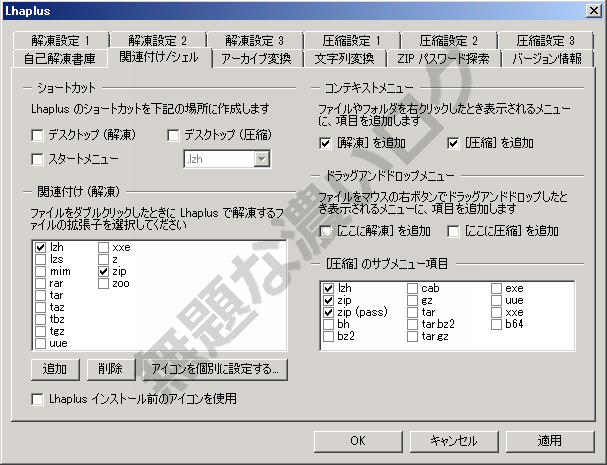Switch to 圧縮設定 1 tab
Screen dimensions: 607x465
352,40
